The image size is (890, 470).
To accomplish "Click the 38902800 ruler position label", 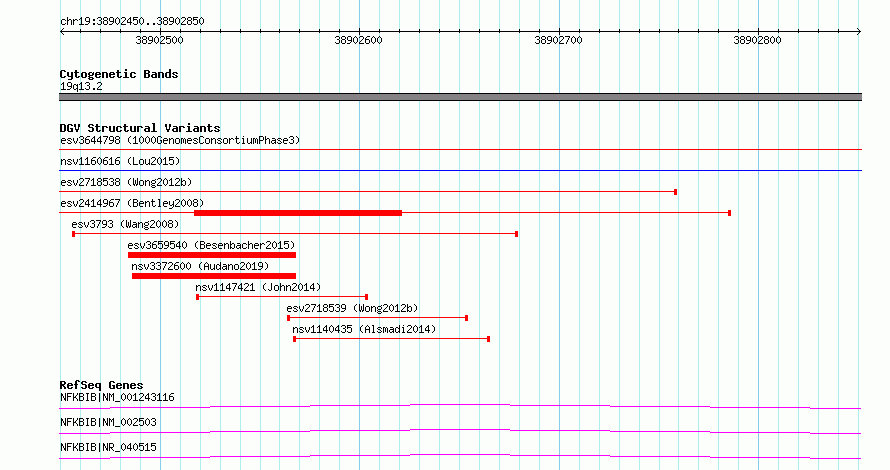I will (x=758, y=40).
